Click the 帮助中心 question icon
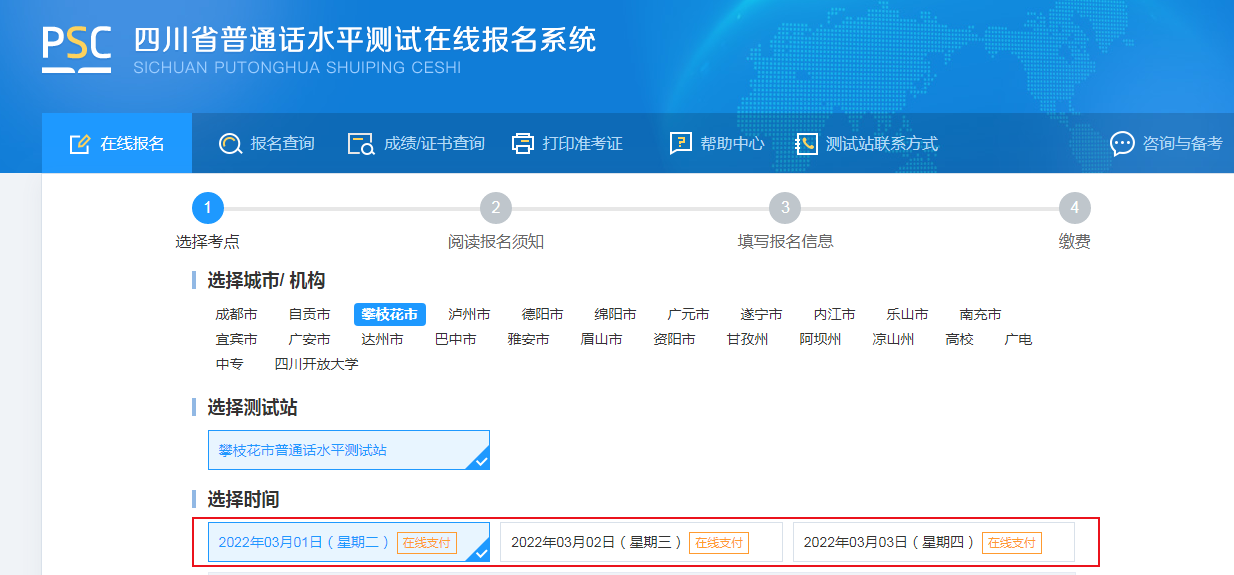 coord(680,144)
